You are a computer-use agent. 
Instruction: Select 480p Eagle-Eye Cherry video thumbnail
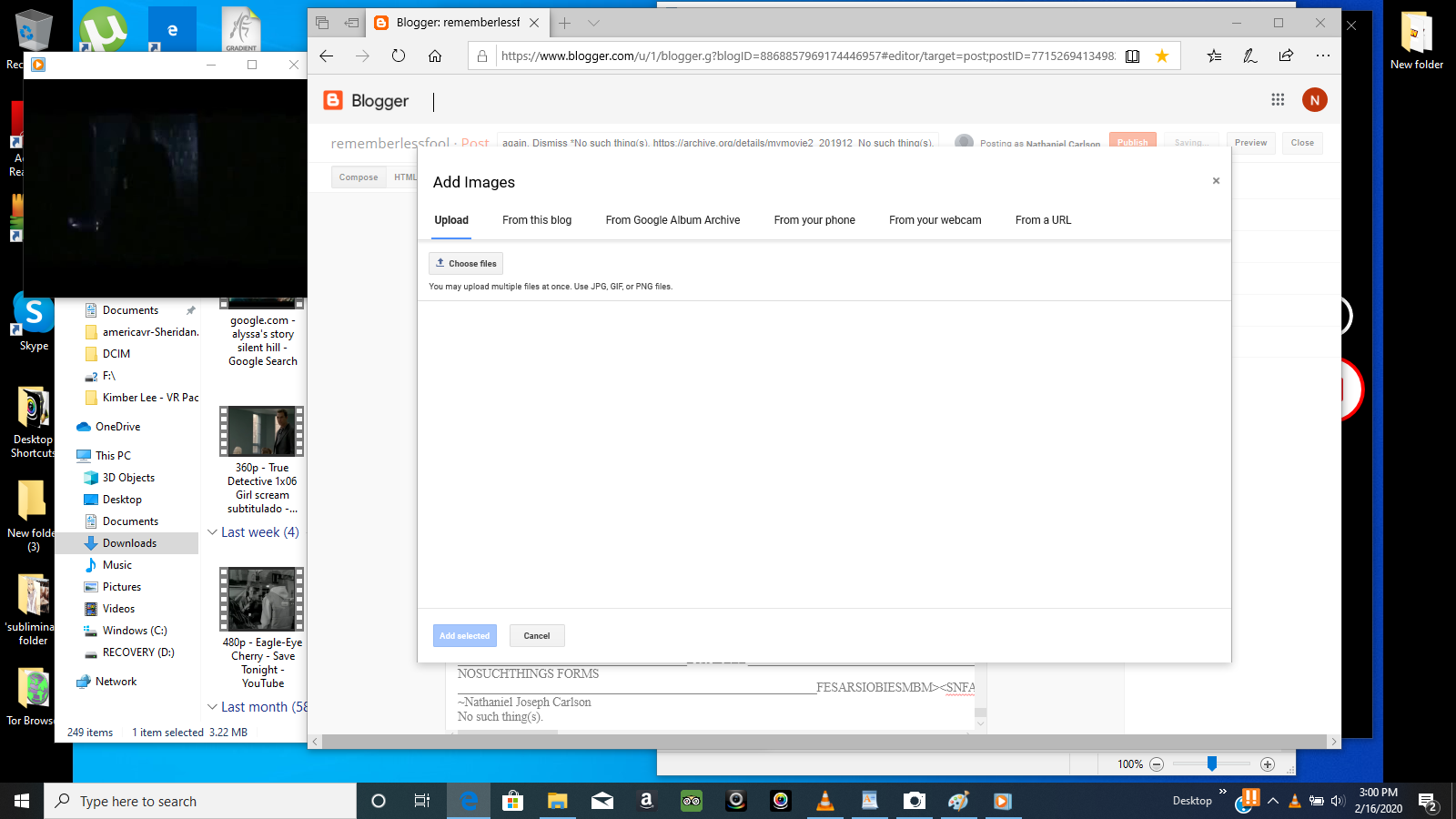click(x=262, y=599)
